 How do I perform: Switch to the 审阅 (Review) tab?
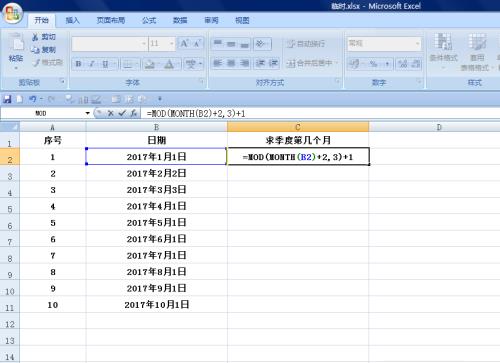211,20
